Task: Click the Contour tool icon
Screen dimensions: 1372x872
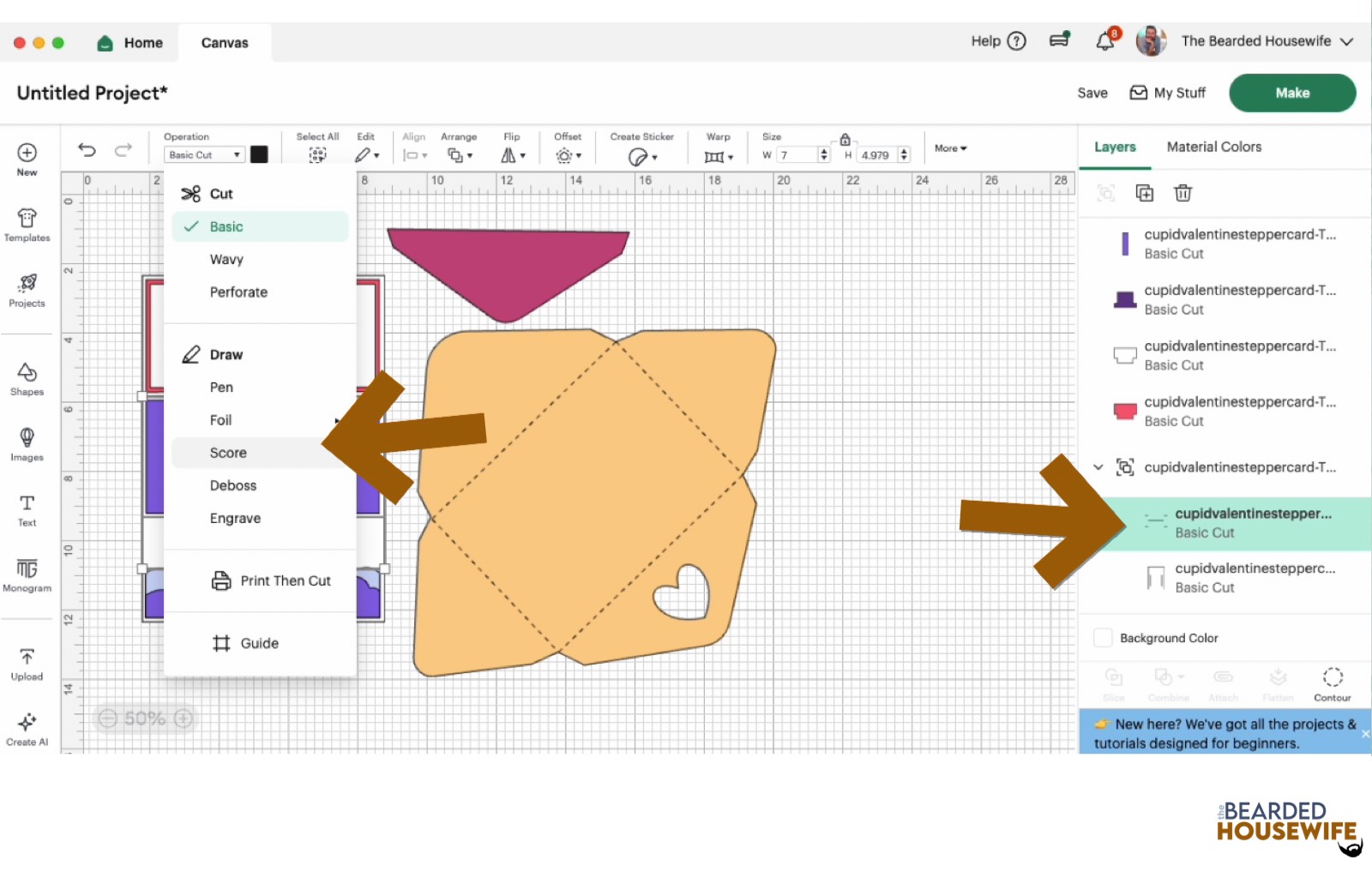Action: [1332, 683]
